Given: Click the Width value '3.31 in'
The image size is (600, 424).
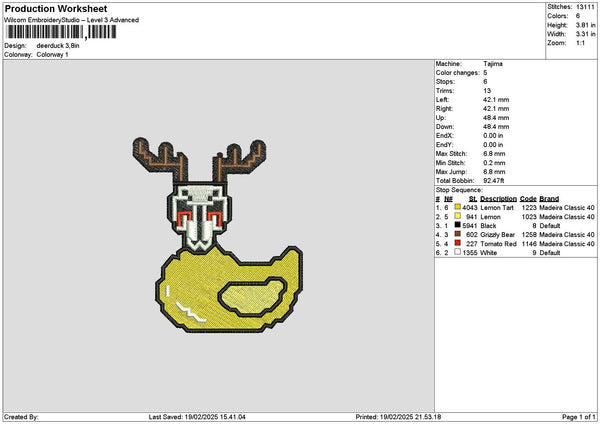Looking at the screenshot, I should coord(585,34).
